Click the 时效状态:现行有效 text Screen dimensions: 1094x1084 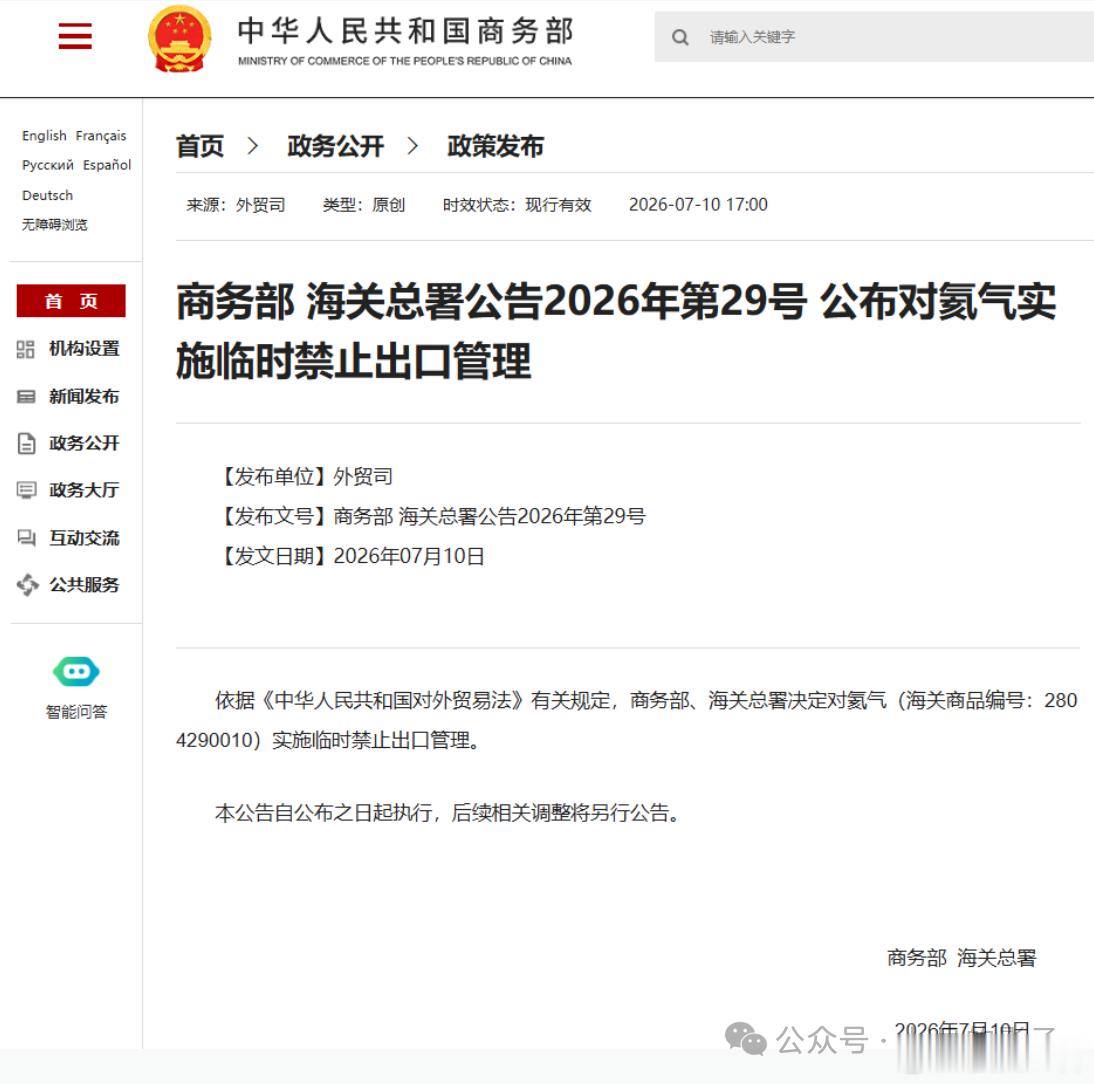point(517,204)
